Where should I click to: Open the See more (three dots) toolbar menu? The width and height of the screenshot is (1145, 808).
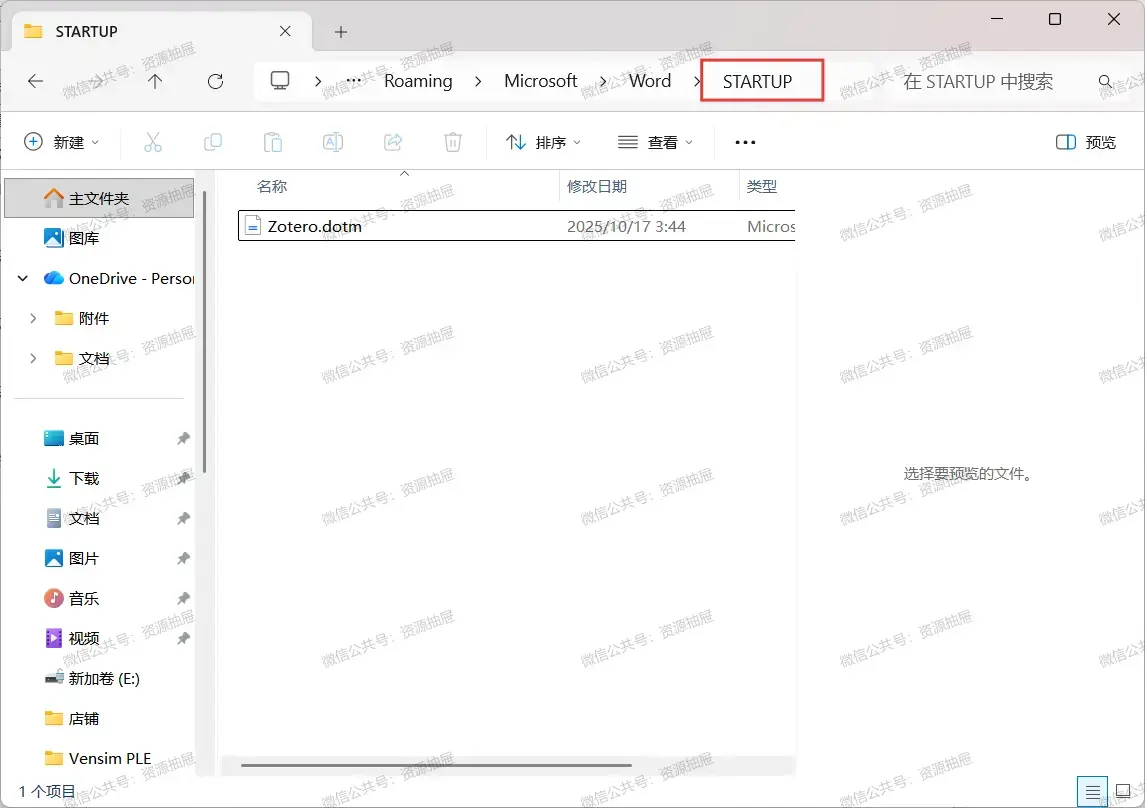[x=745, y=142]
